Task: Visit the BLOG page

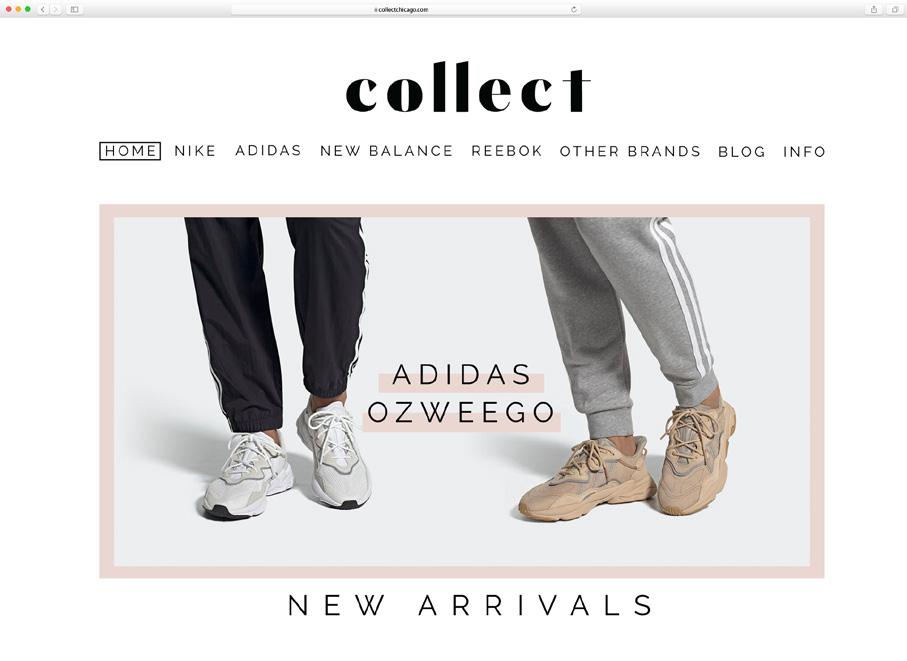Action: [742, 152]
